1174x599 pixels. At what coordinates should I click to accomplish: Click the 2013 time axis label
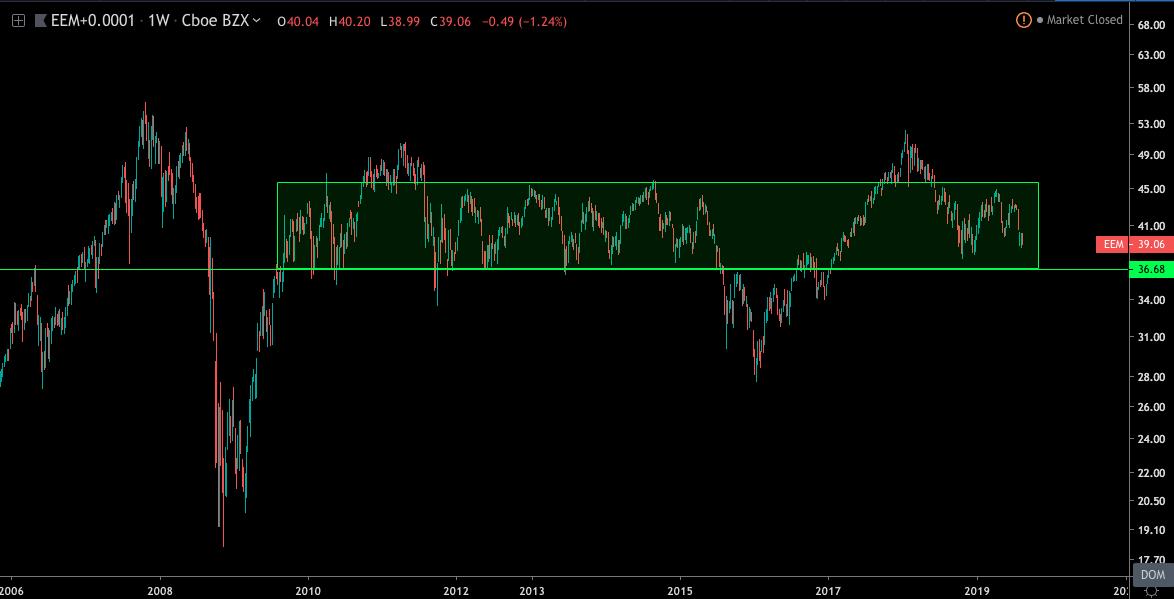coord(532,591)
